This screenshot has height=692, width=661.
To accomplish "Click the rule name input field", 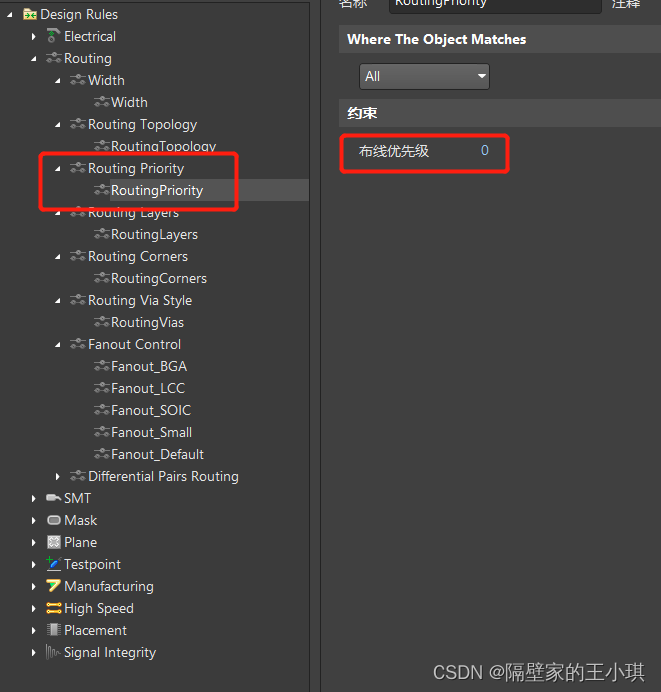I will (494, 4).
